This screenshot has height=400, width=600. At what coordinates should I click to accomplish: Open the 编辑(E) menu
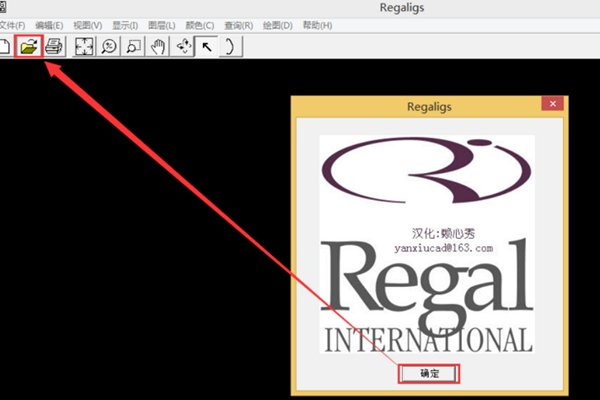49,24
